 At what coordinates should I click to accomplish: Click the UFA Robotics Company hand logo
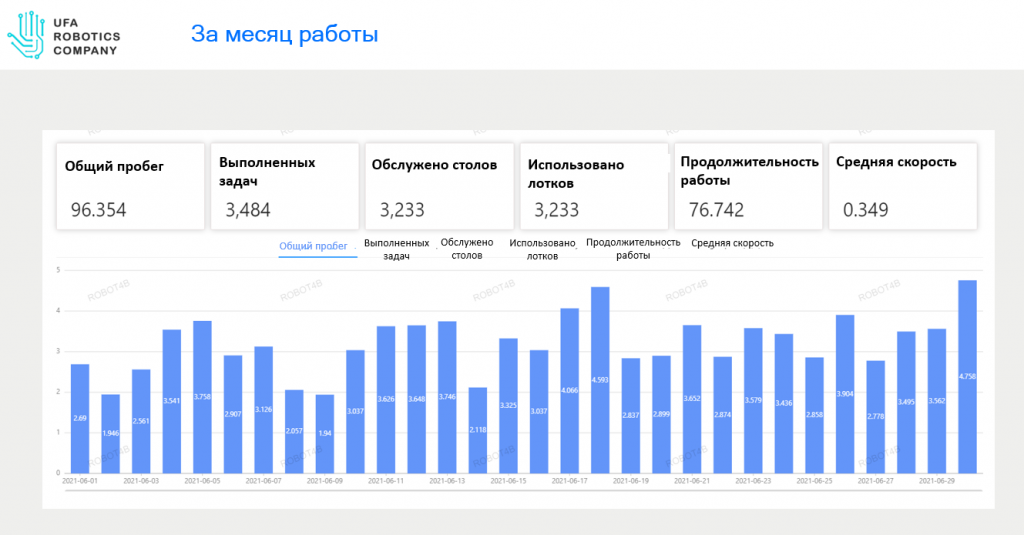(26, 35)
